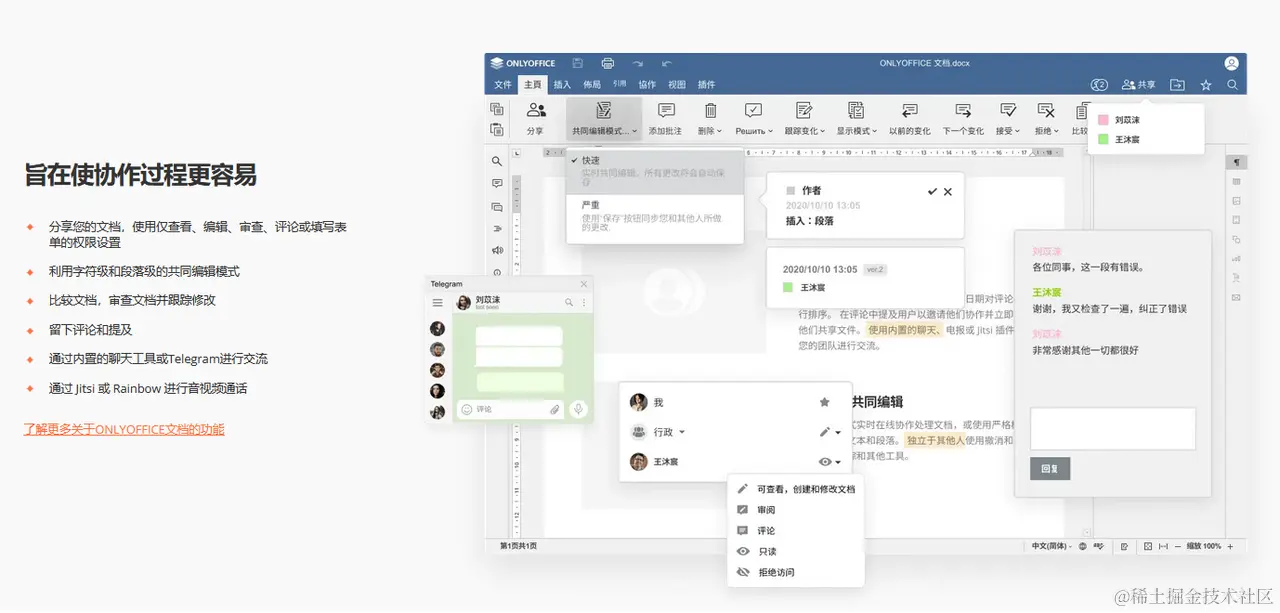Click the co-editing users count icon
This screenshot has width=1280, height=613.
tap(1099, 85)
